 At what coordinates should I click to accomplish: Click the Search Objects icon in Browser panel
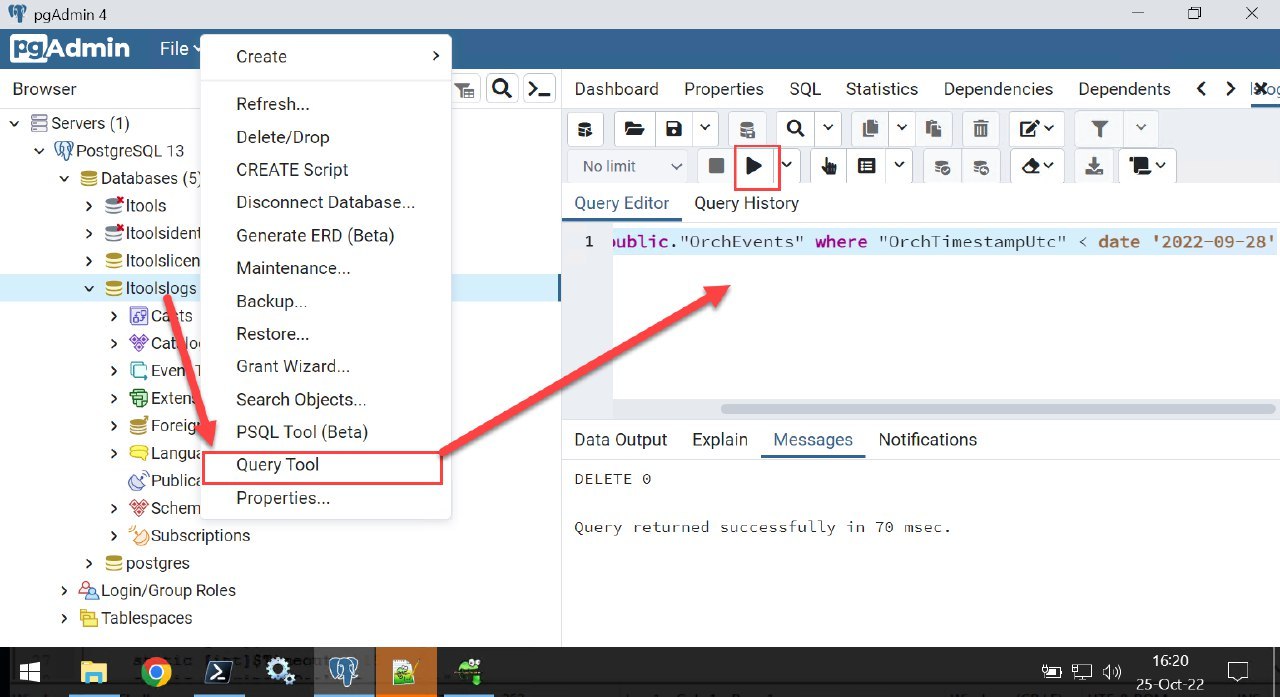click(503, 89)
